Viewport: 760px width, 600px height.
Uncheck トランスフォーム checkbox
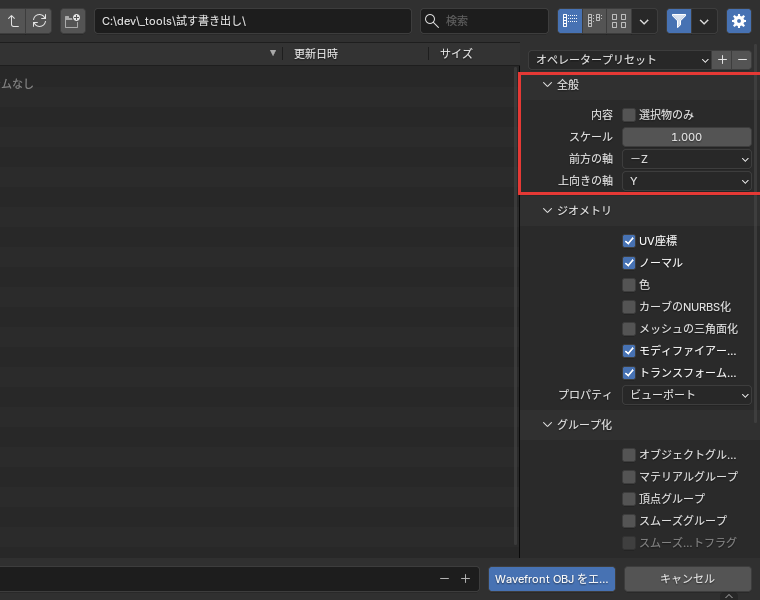pos(629,373)
